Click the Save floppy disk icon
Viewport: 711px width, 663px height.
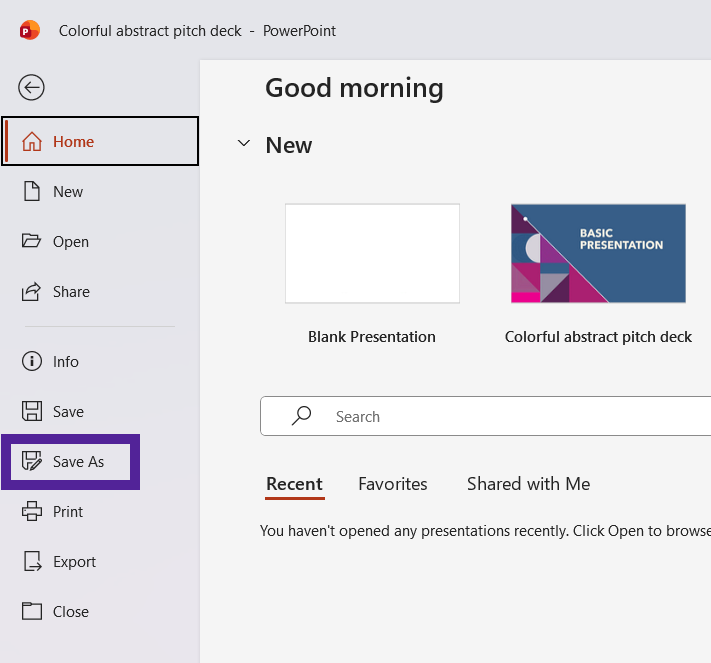coord(32,411)
